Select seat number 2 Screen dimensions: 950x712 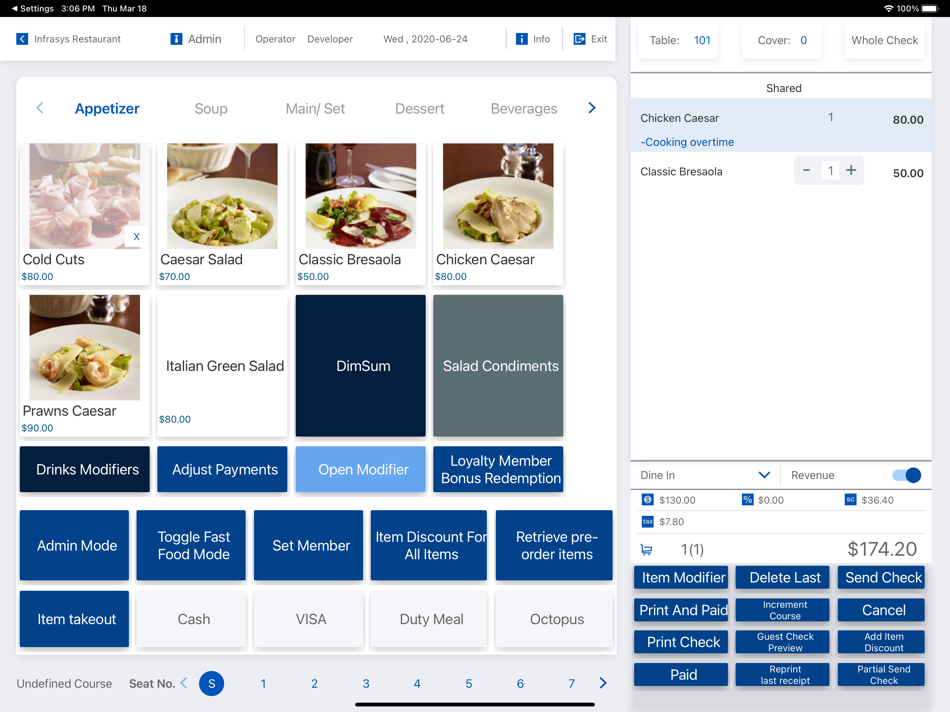(314, 684)
